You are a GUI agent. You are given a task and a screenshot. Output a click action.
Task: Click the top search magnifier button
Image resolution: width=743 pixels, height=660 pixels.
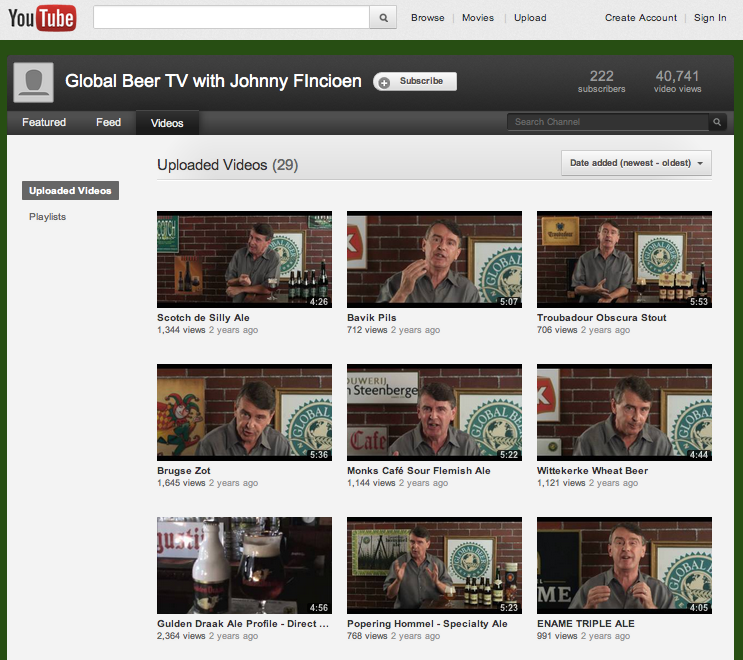pos(383,18)
